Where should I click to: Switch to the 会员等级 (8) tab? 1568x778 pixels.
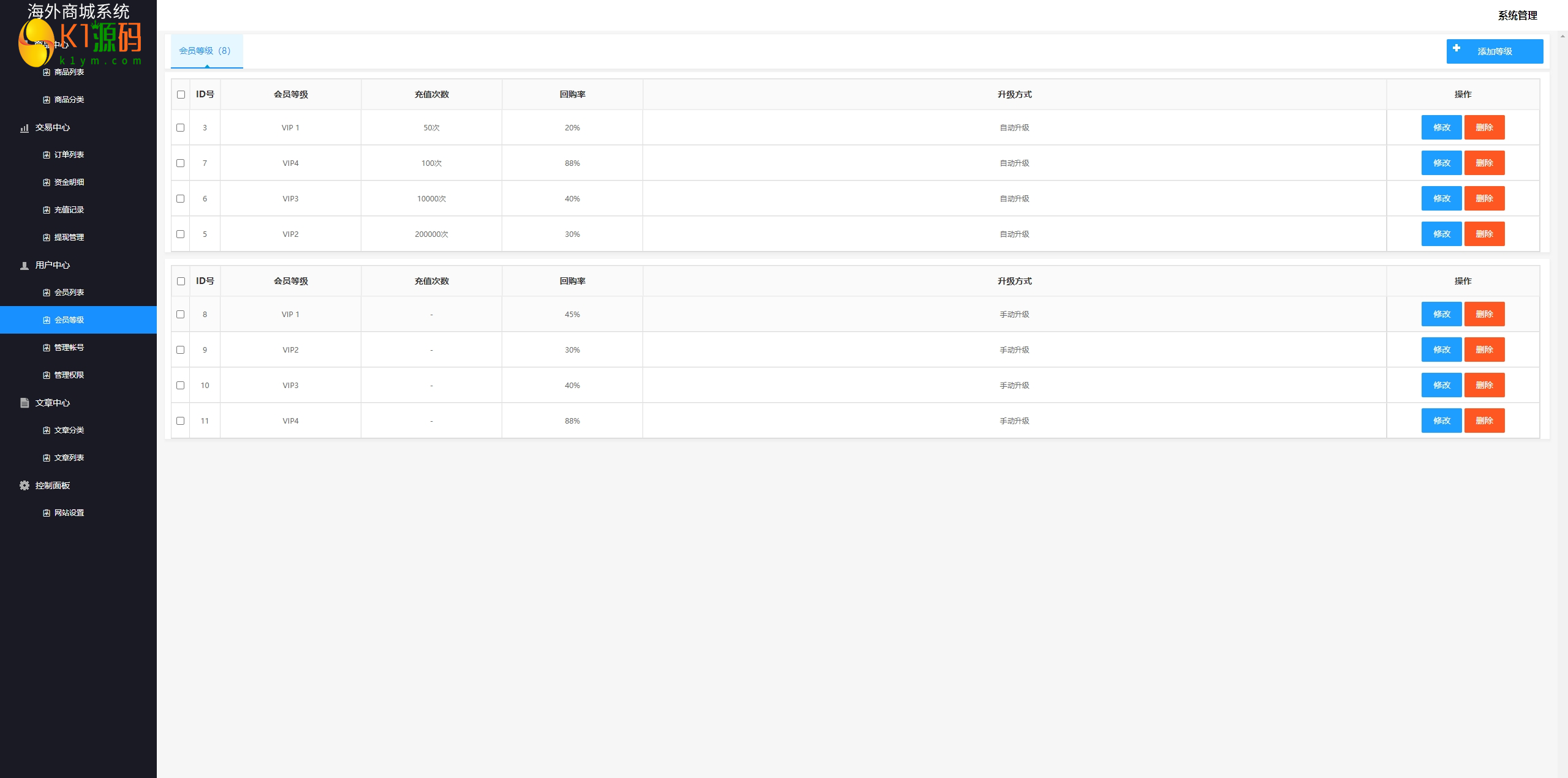click(x=206, y=51)
